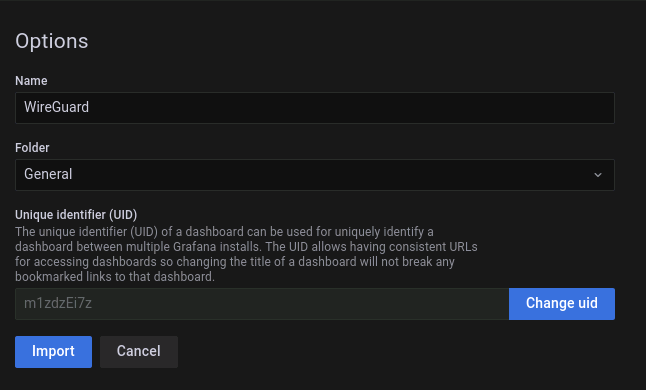Cancel the dashboard import
This screenshot has height=390, width=646.
(x=139, y=352)
